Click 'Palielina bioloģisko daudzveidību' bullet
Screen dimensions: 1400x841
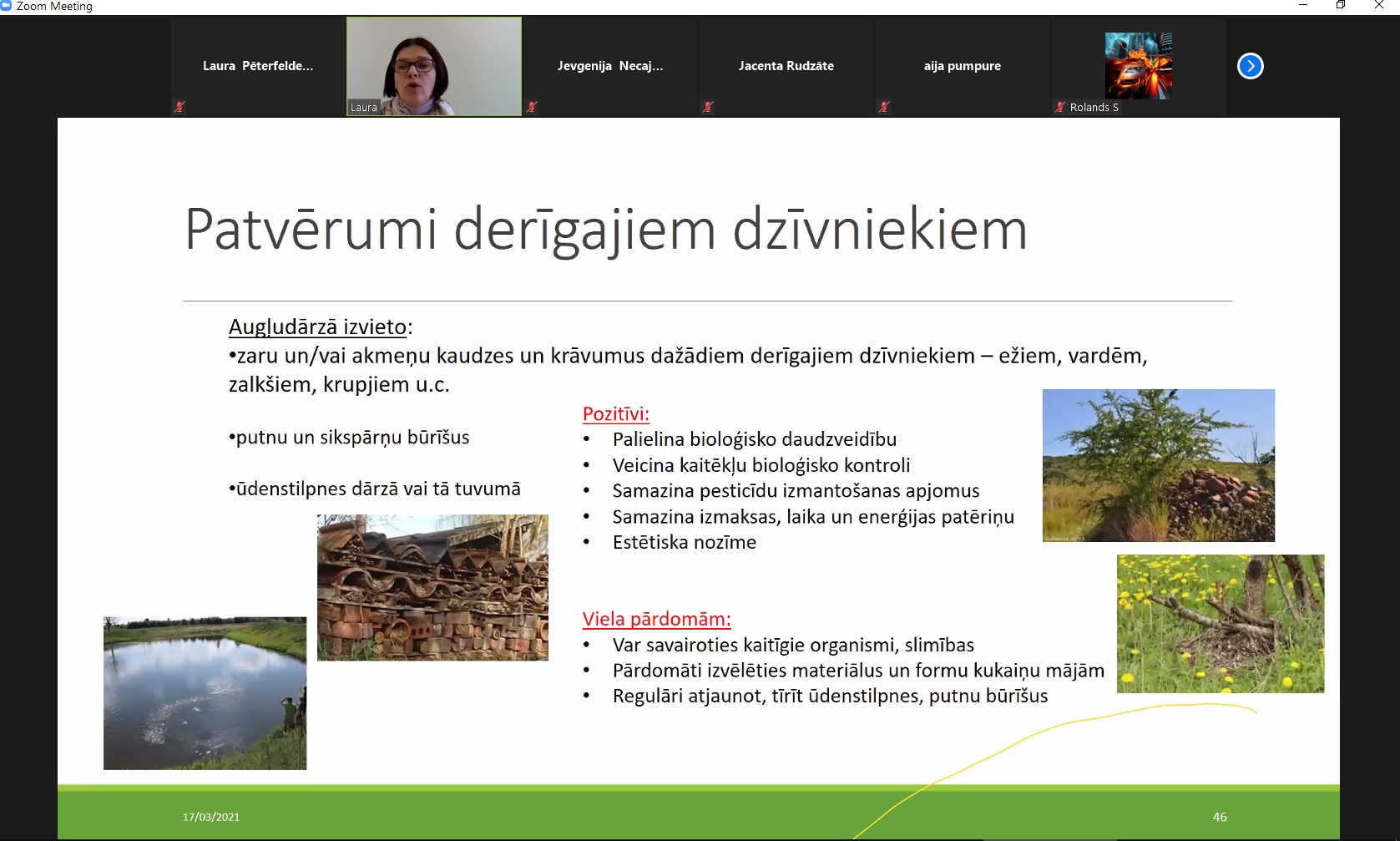(x=755, y=439)
